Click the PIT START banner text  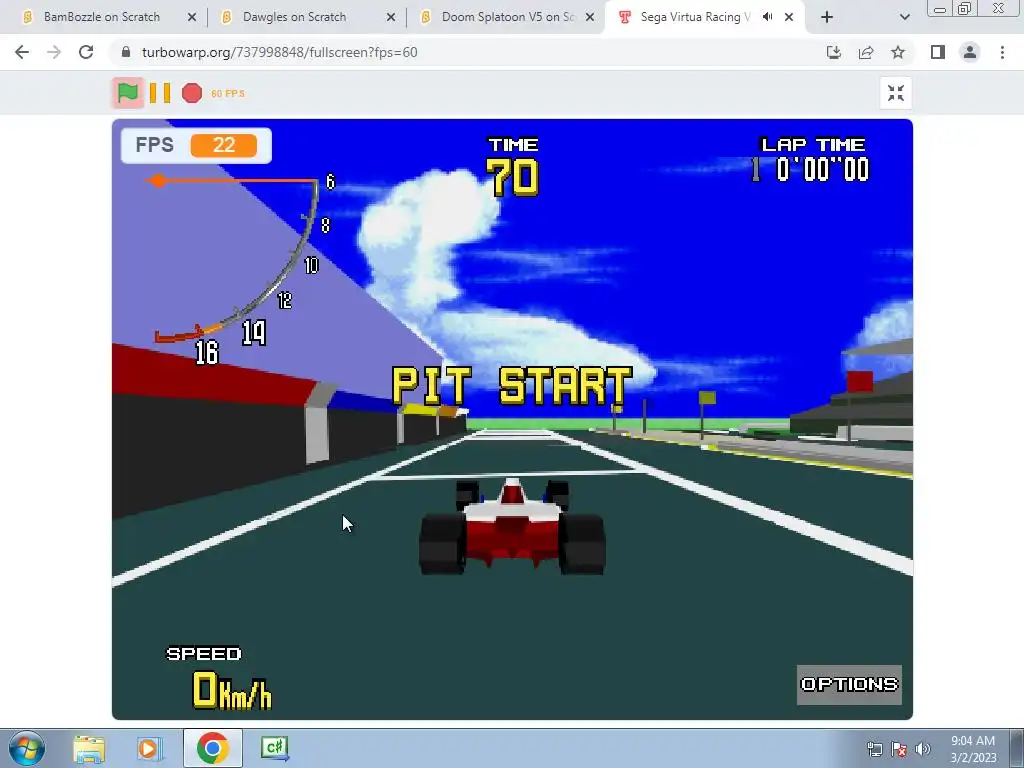point(512,386)
